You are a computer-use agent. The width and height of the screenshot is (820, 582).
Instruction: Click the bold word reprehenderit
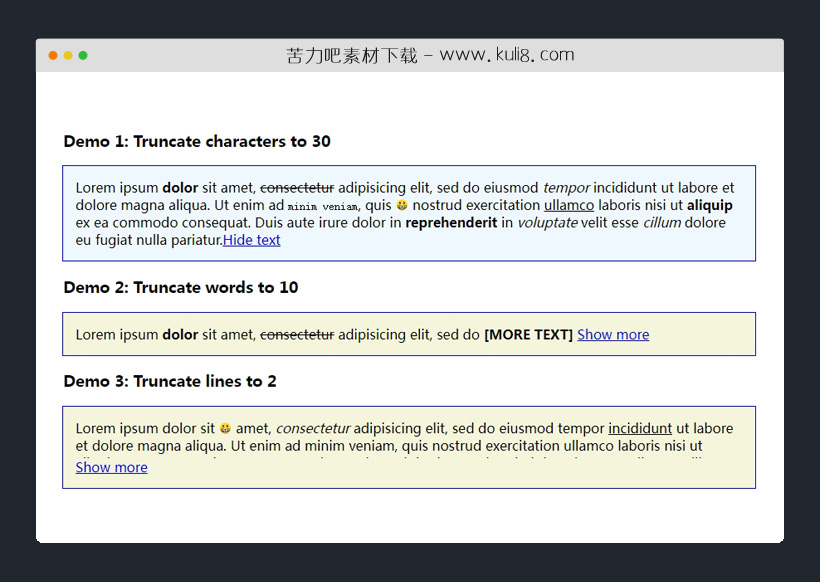click(x=451, y=222)
